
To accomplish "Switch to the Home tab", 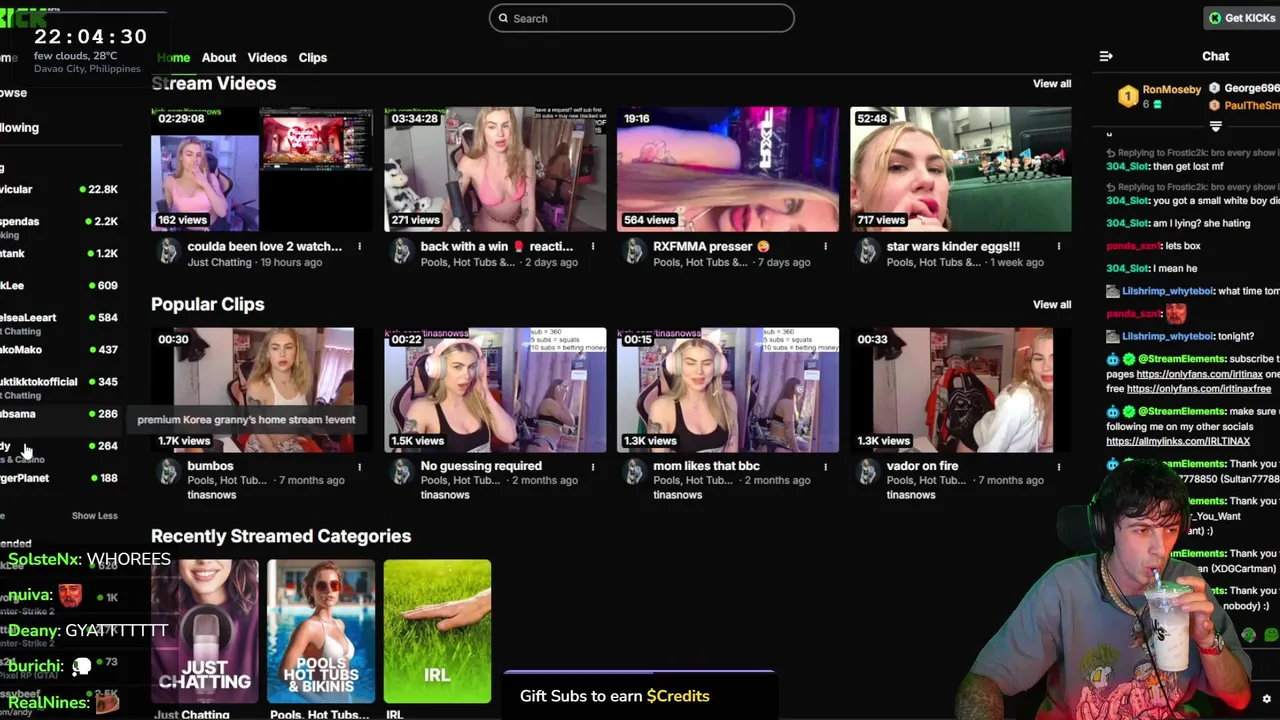I will [x=173, y=58].
